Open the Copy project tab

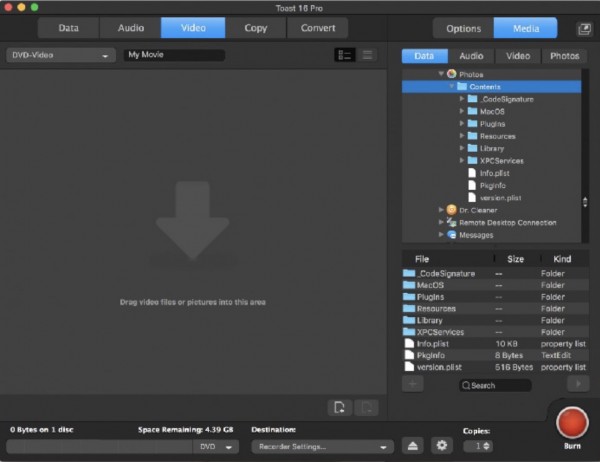(256, 28)
